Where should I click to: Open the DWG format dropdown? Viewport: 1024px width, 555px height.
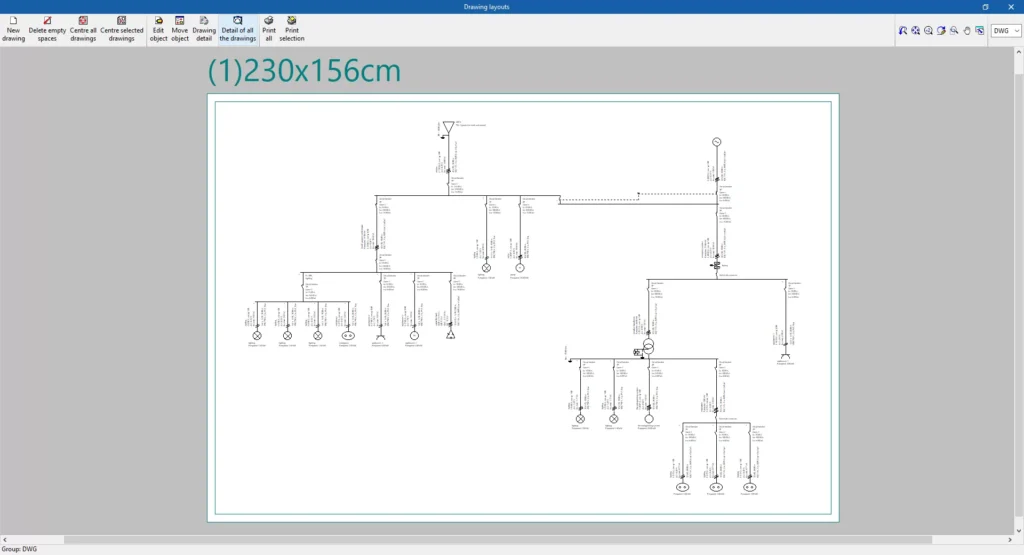coord(1006,31)
